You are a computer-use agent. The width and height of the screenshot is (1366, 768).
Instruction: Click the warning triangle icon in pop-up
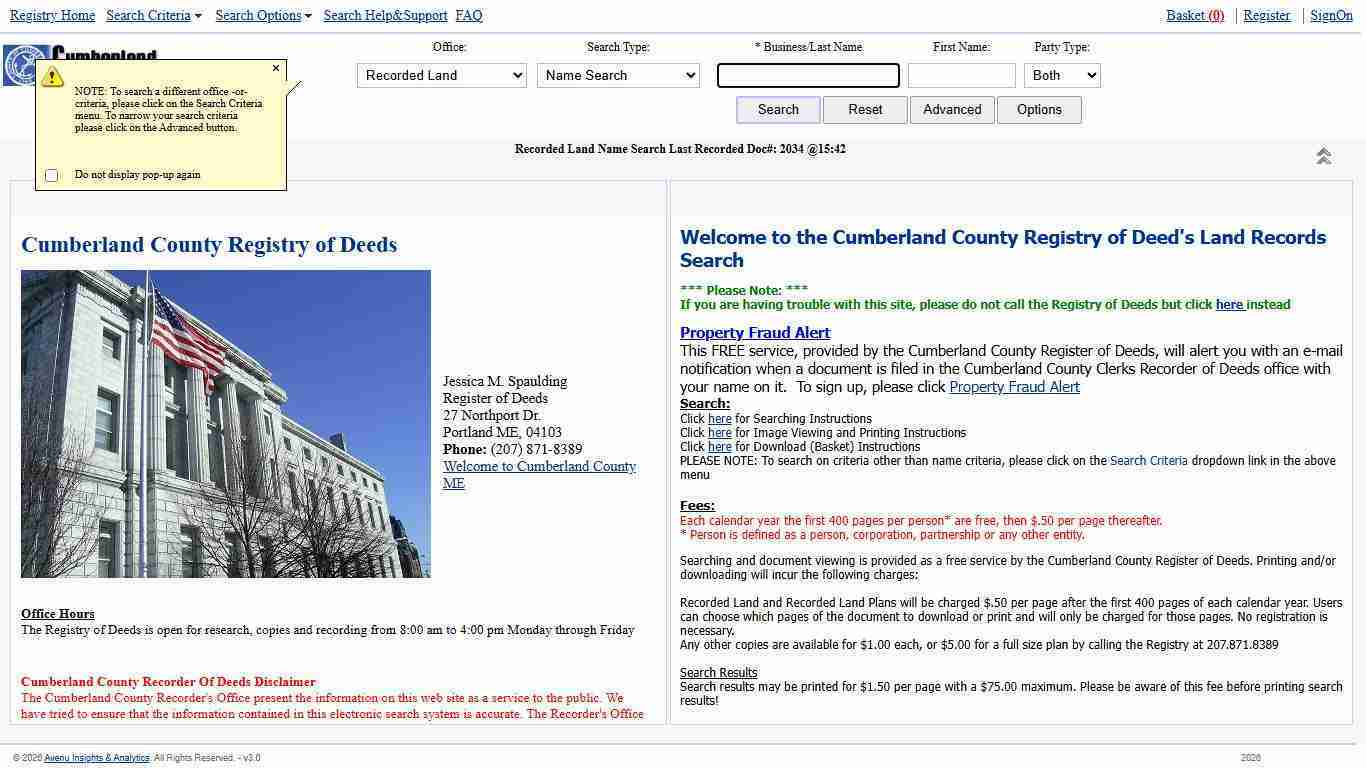point(53,77)
